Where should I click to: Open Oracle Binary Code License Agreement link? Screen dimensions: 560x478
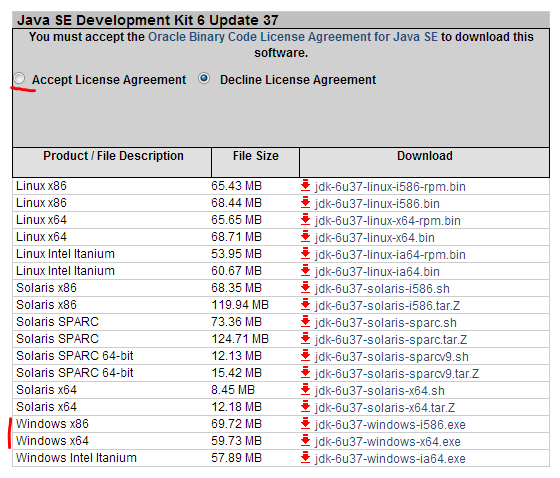pos(292,37)
